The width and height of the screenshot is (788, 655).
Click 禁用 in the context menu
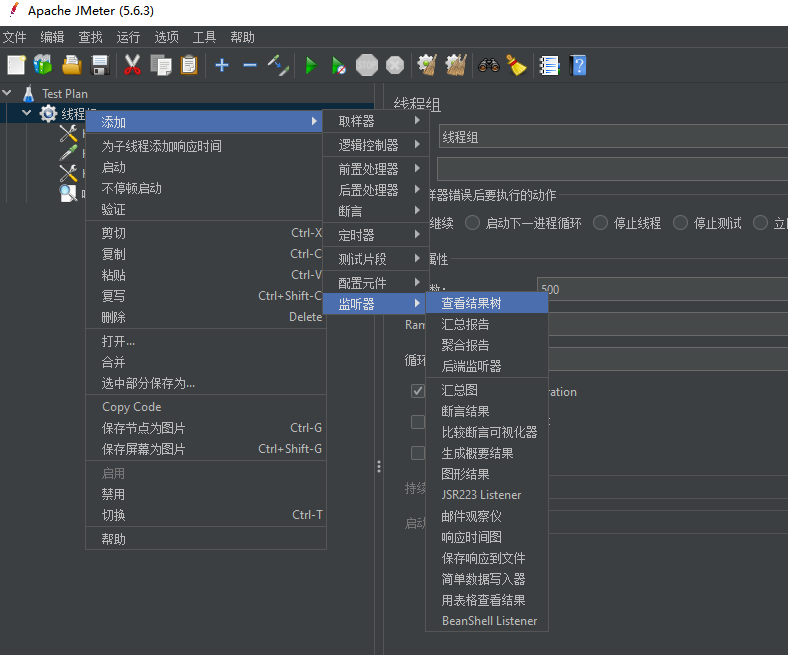pyautogui.click(x=113, y=494)
